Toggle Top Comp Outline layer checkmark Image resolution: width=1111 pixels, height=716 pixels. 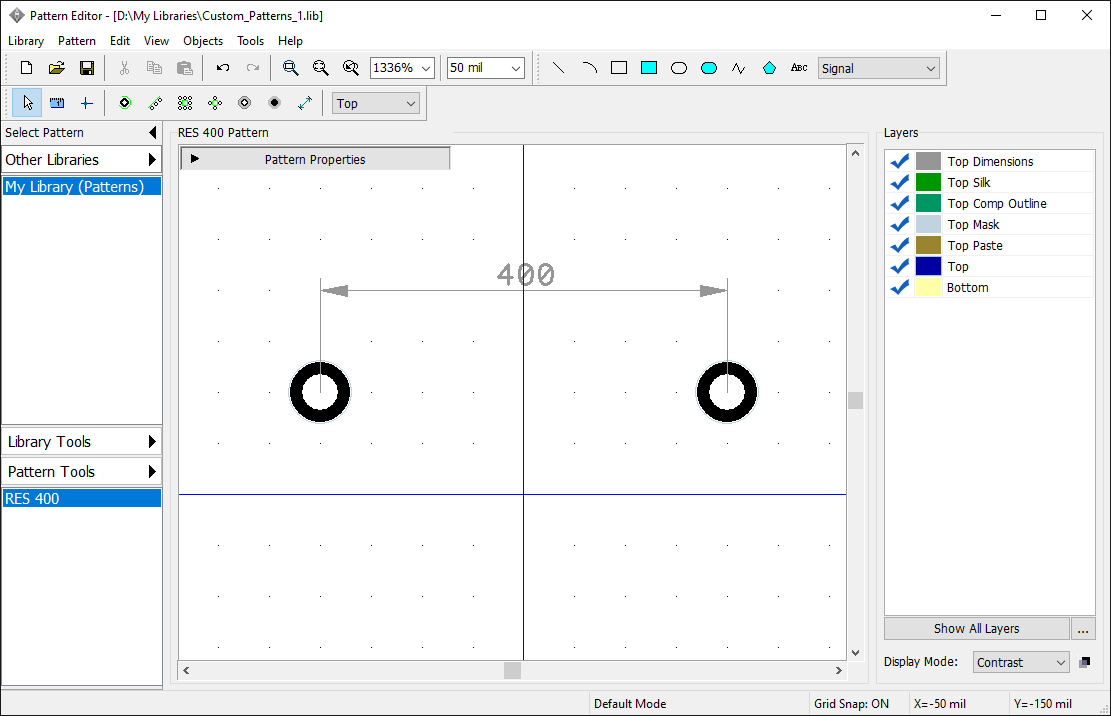[x=900, y=204]
